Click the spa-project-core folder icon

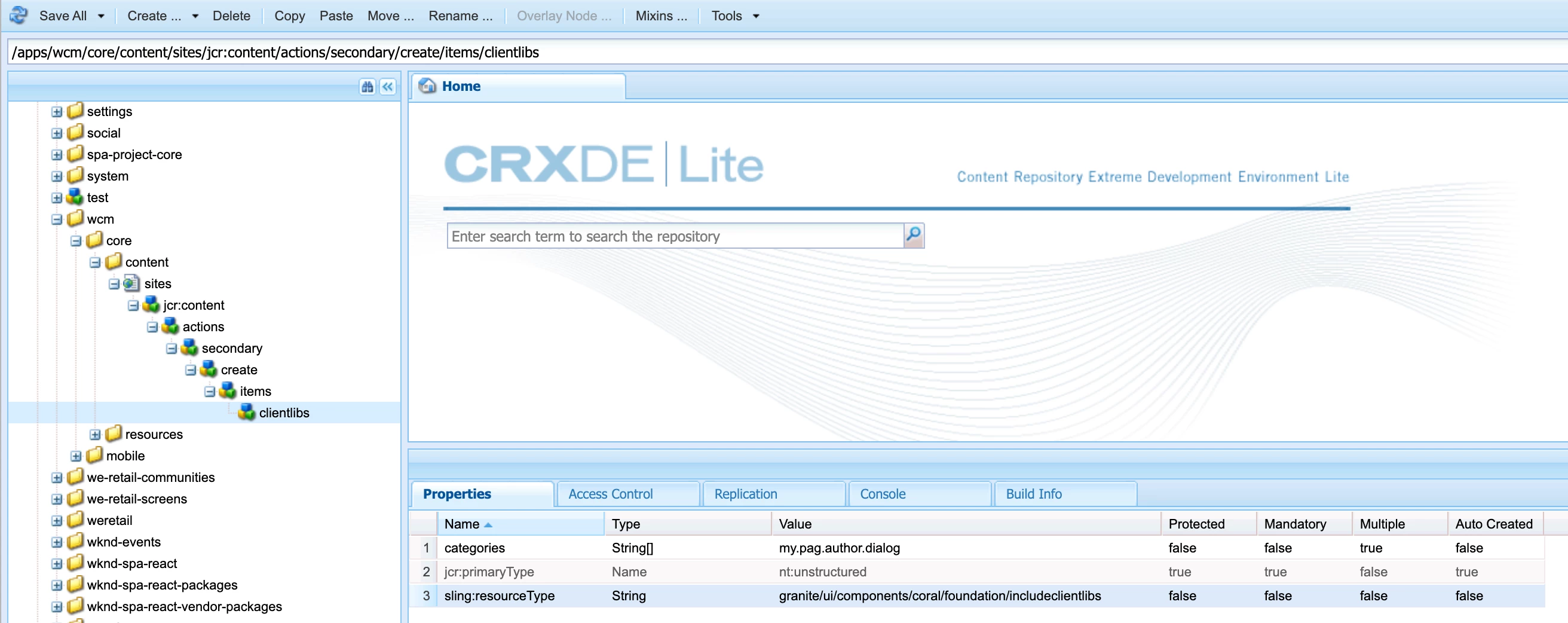point(75,154)
